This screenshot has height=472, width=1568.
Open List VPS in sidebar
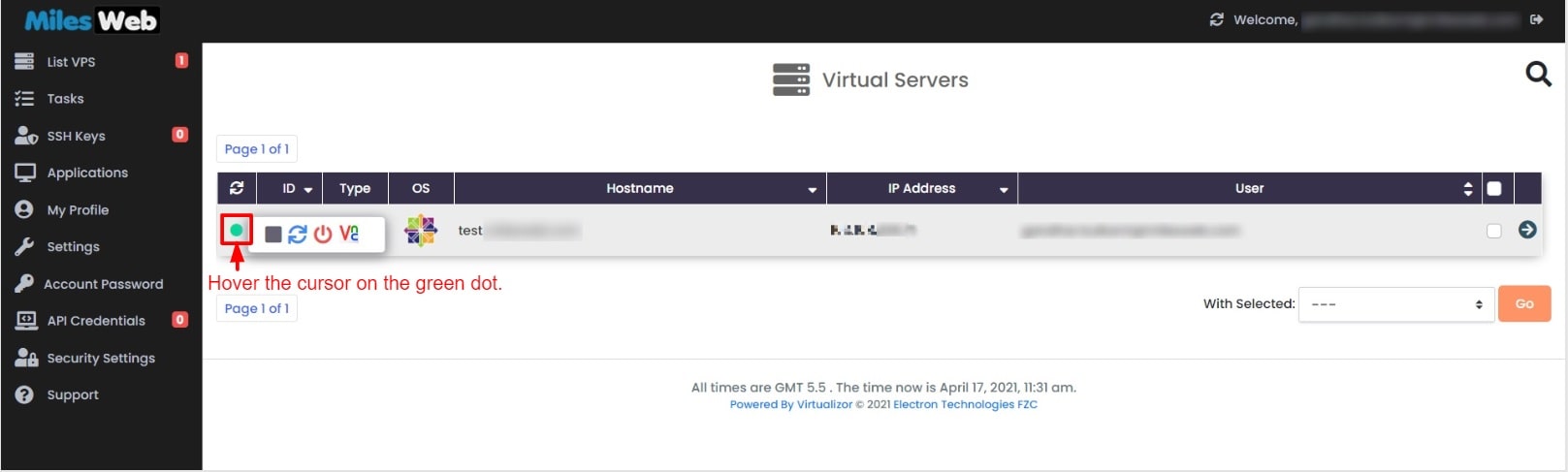tap(71, 61)
